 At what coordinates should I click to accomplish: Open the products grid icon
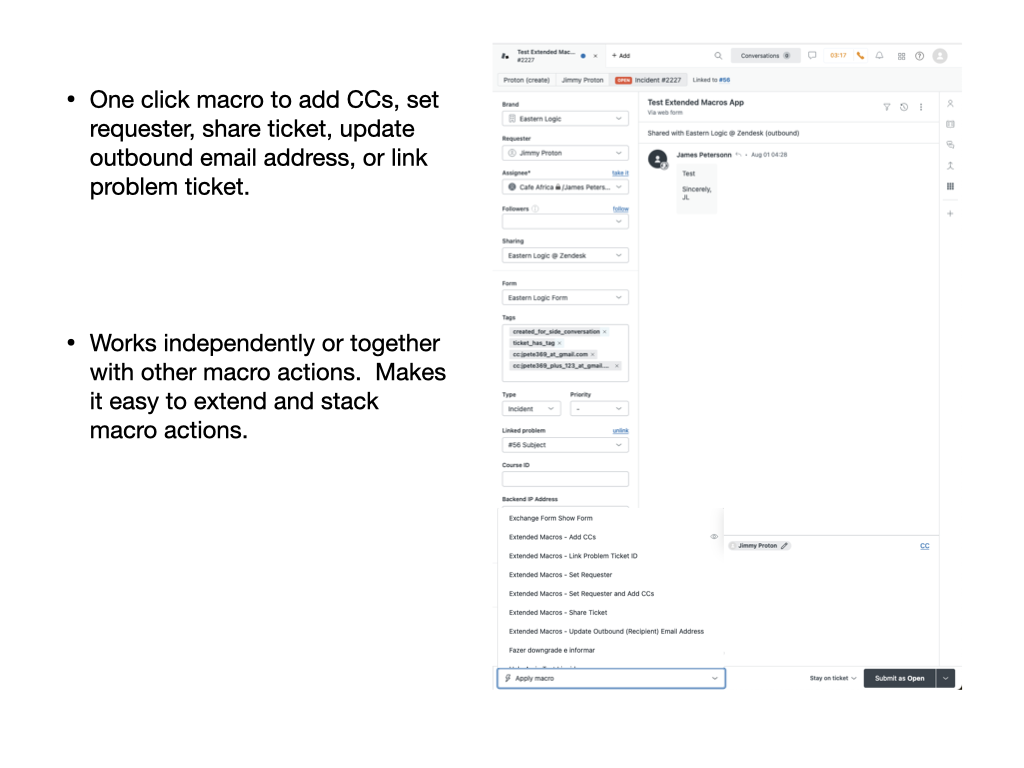901,56
